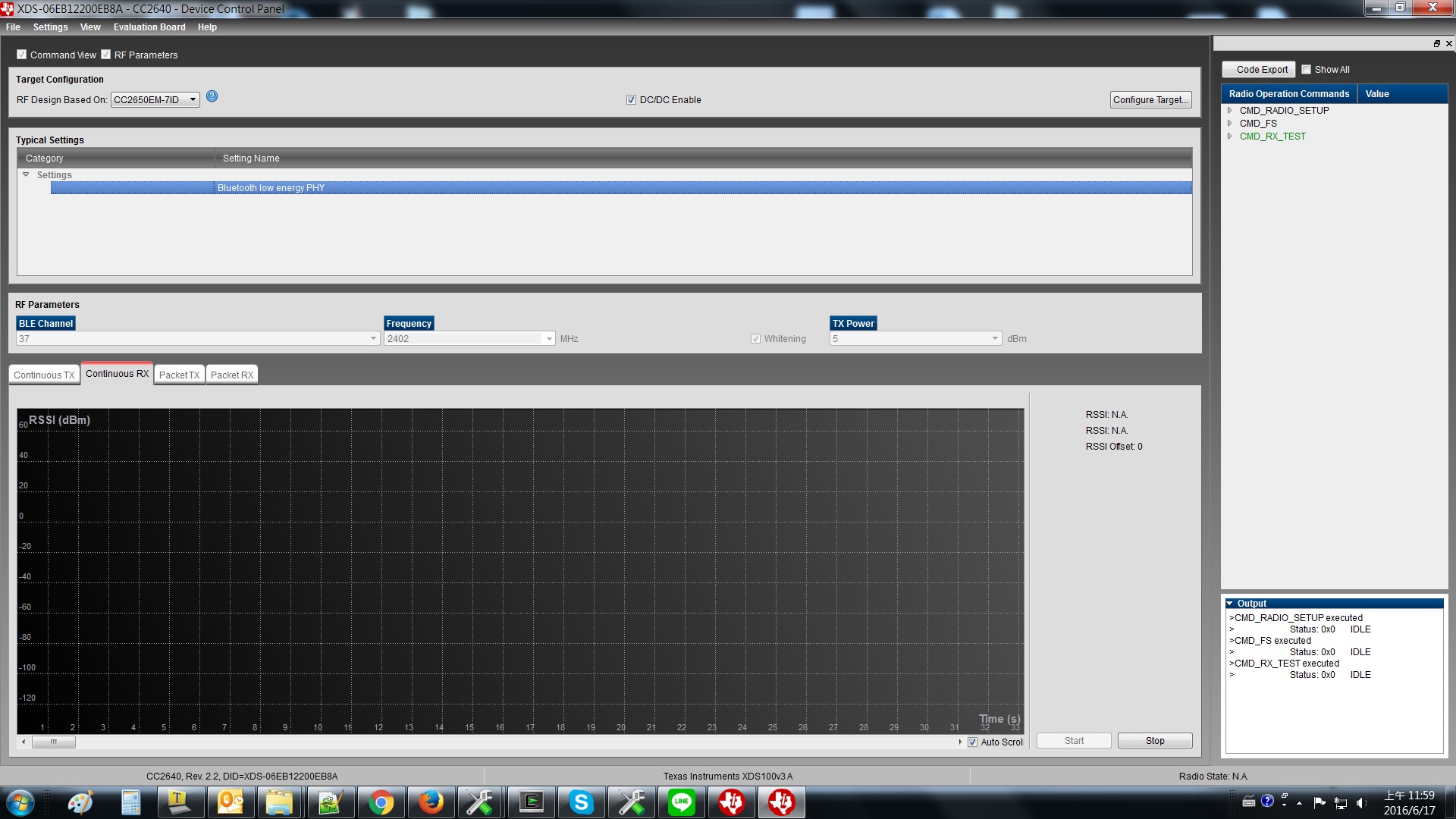Open the RF Design help question mark icon
The height and width of the screenshot is (819, 1456).
coord(212,96)
